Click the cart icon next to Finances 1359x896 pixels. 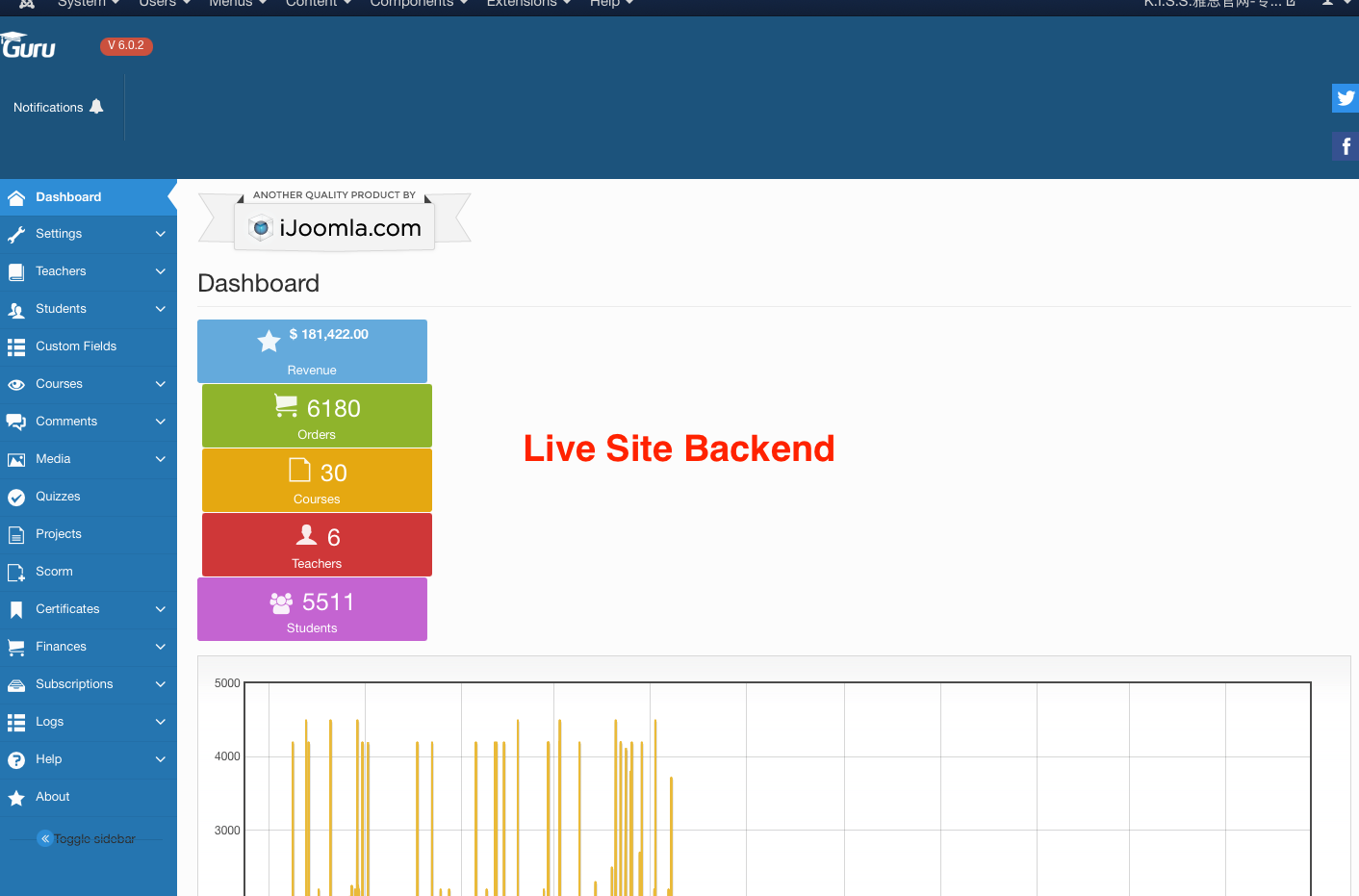[16, 647]
